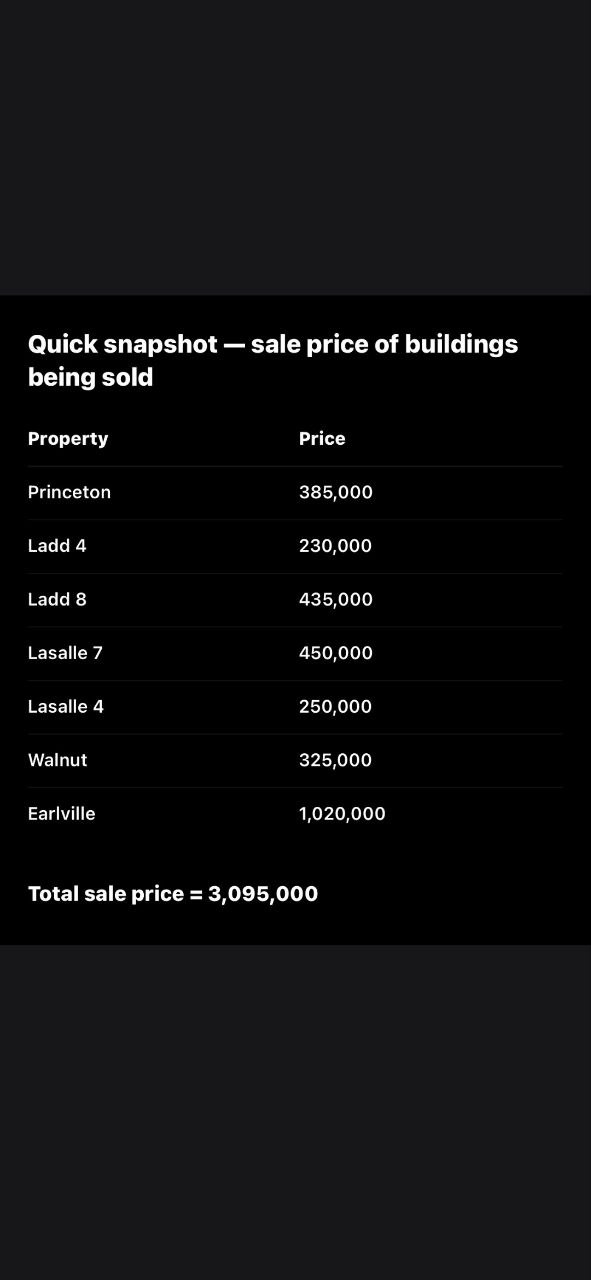This screenshot has height=1280, width=591.
Task: Click the 450,000 price cell
Action: (x=336, y=653)
